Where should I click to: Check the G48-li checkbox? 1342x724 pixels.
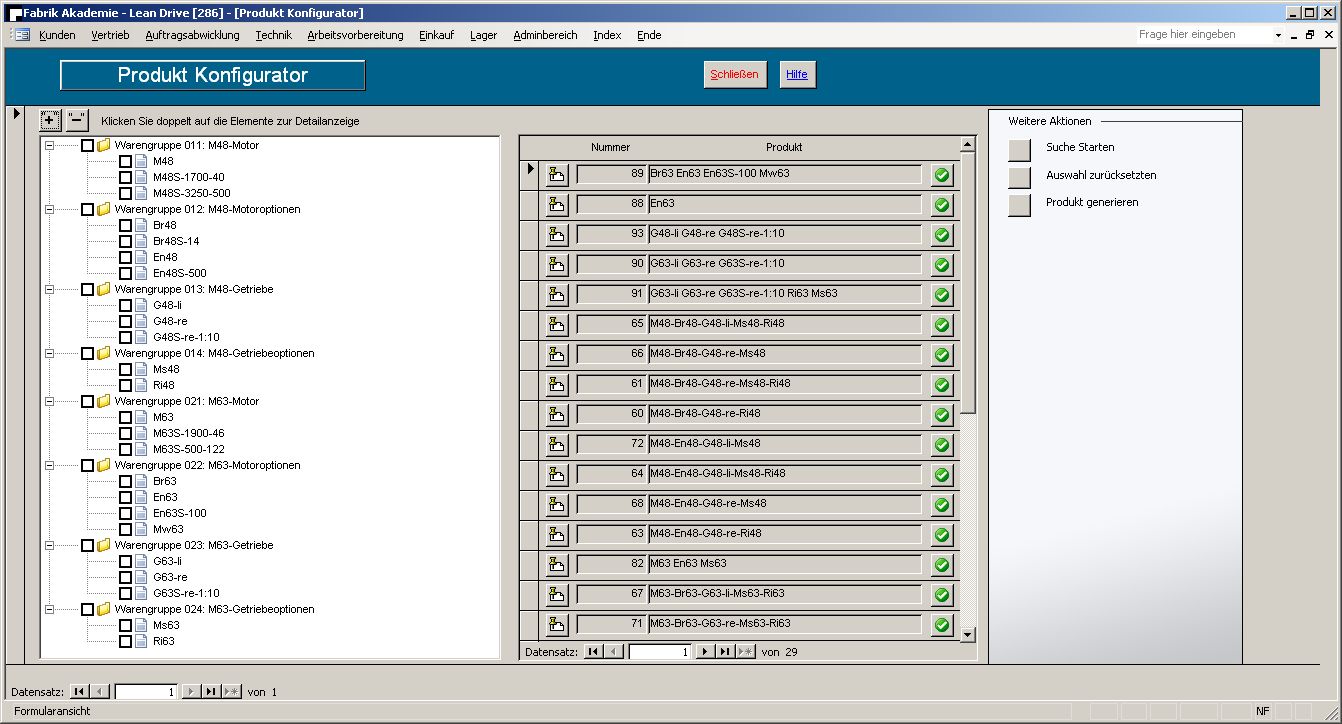coord(125,305)
